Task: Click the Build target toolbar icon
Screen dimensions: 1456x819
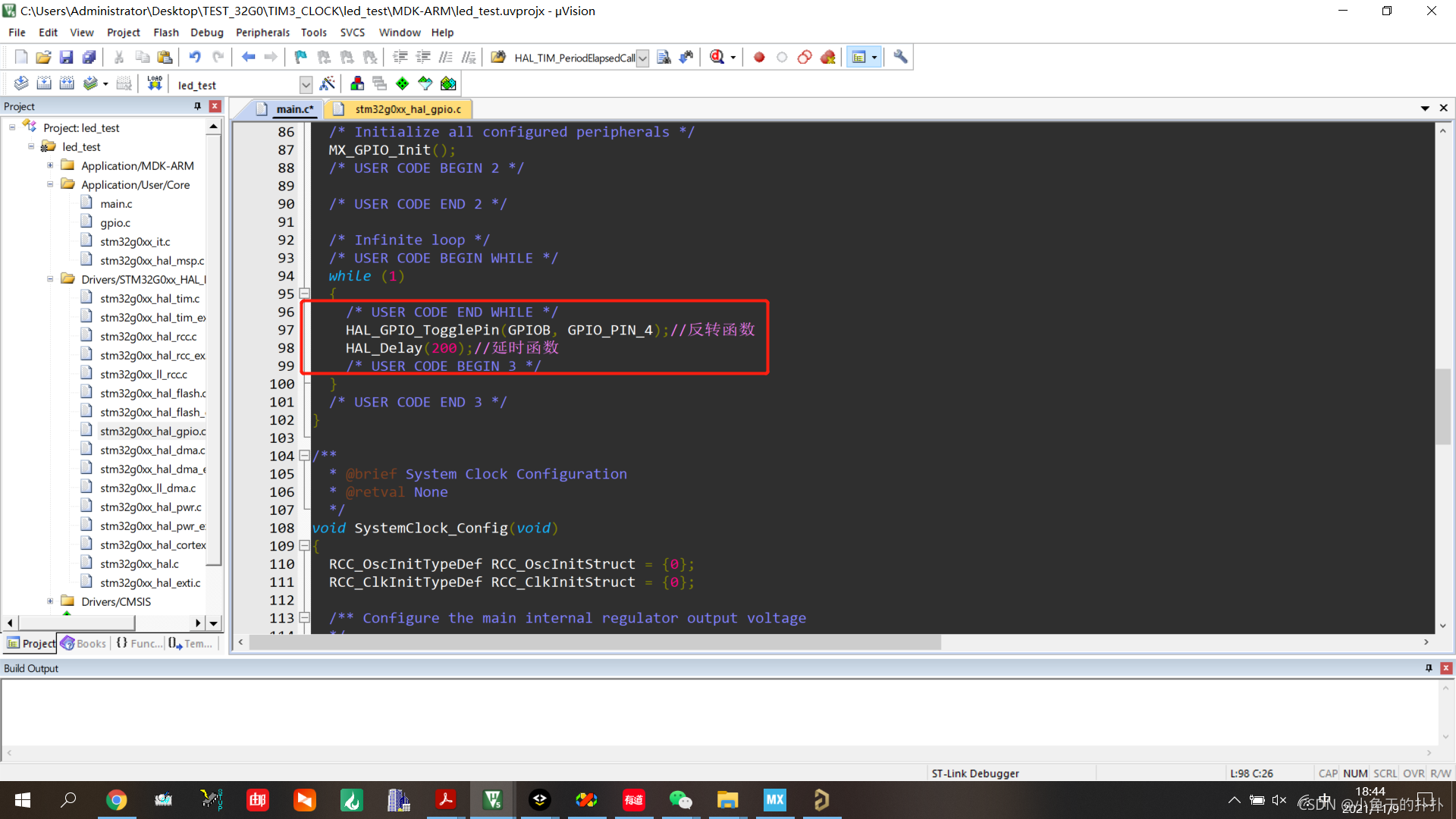Action: [44, 83]
